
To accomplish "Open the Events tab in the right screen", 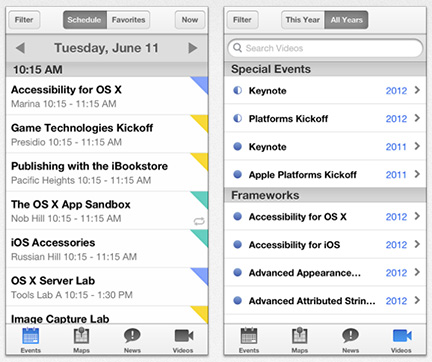I will pos(249,340).
